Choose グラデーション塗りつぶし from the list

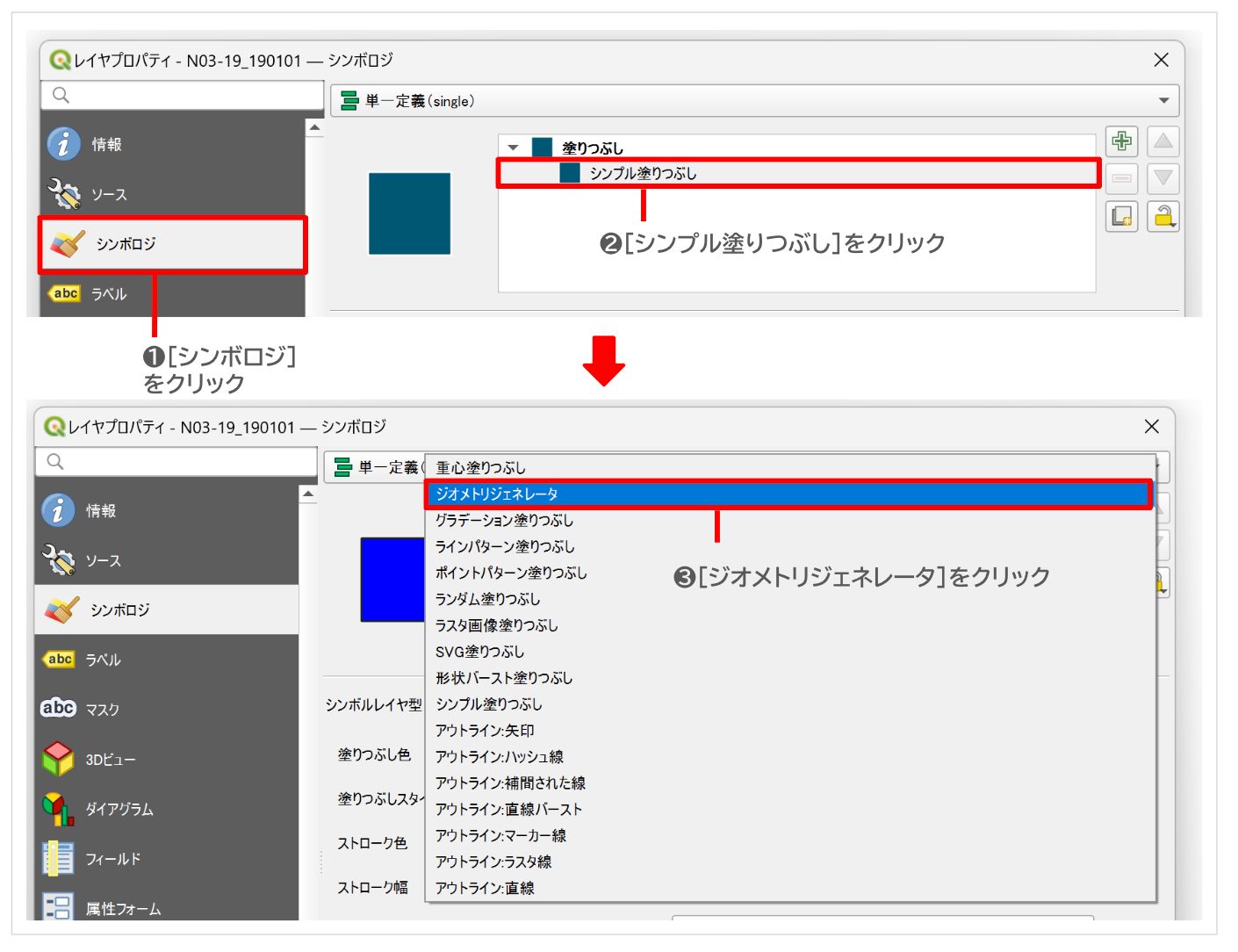(x=790, y=520)
